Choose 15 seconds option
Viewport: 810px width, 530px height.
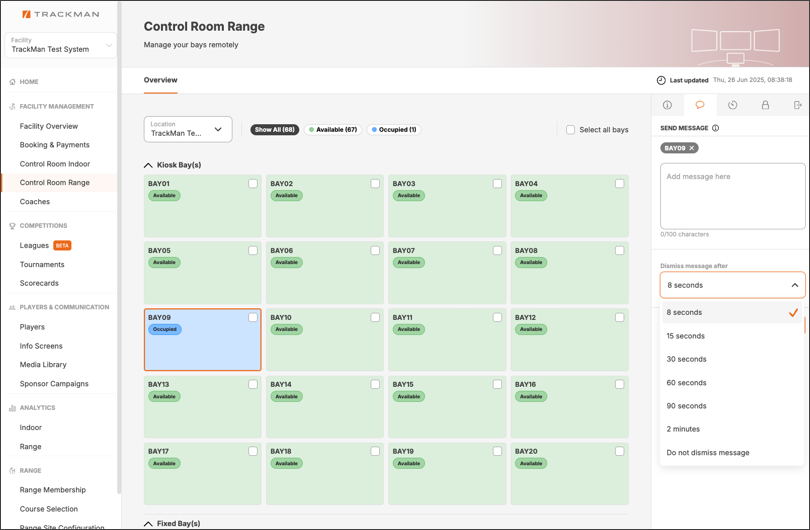pos(731,336)
